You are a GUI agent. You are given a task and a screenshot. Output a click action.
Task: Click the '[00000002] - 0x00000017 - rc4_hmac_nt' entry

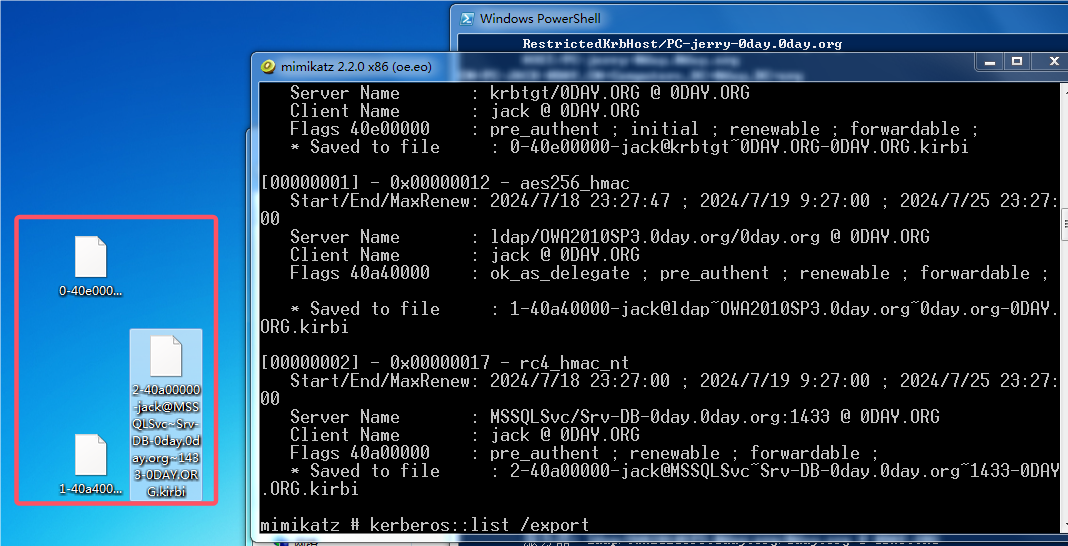[x=445, y=363]
